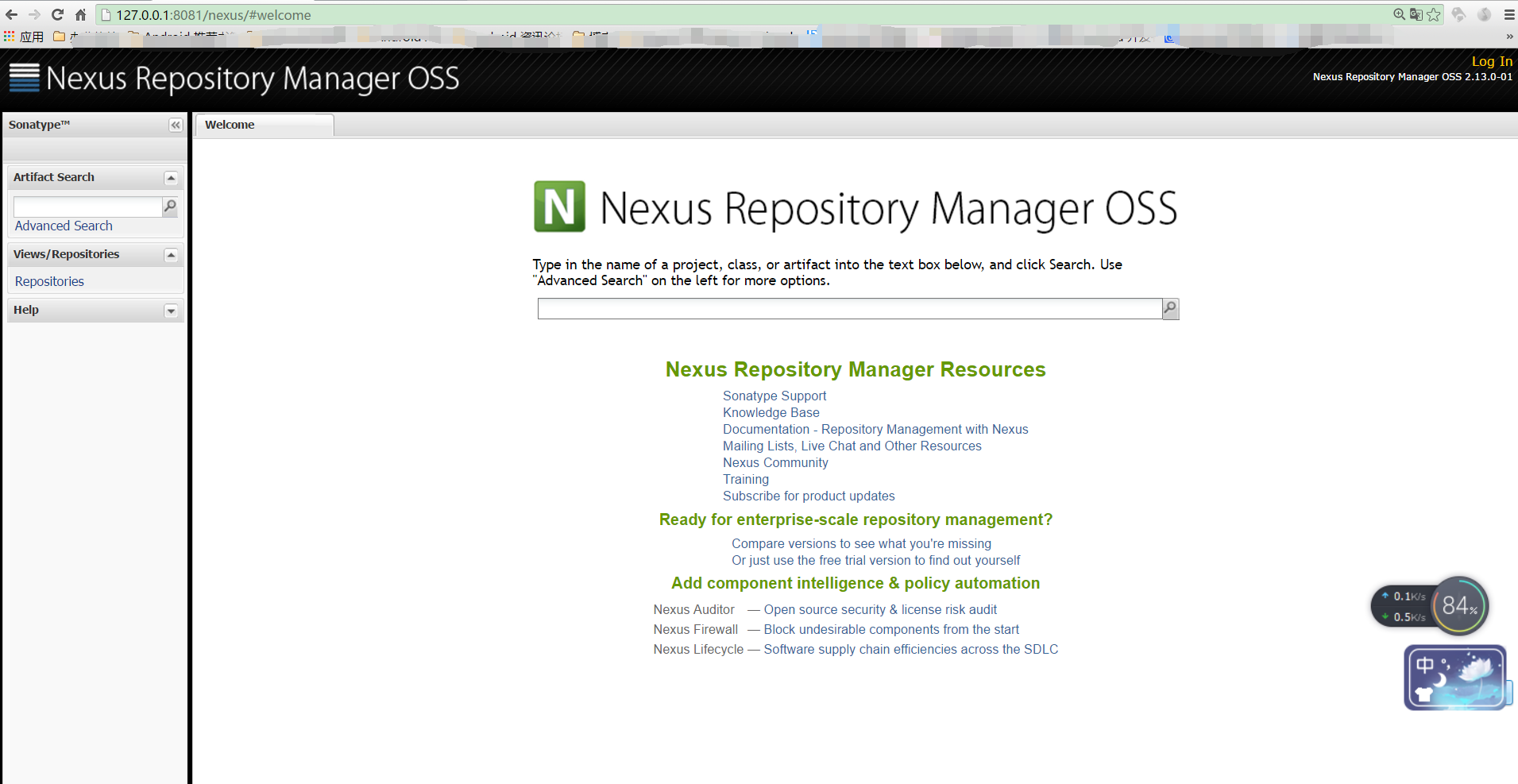Click the browser back arrow
Screen dimensions: 1518x784
point(11,14)
